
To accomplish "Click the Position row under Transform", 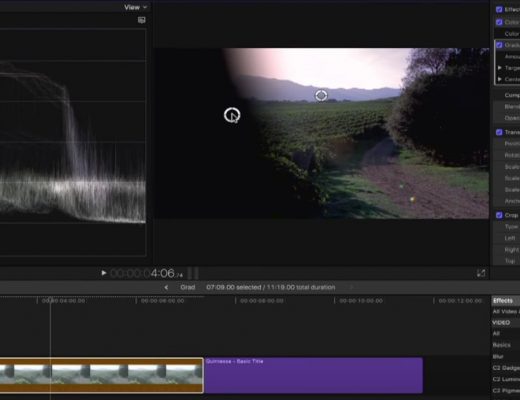I will pos(507,144).
